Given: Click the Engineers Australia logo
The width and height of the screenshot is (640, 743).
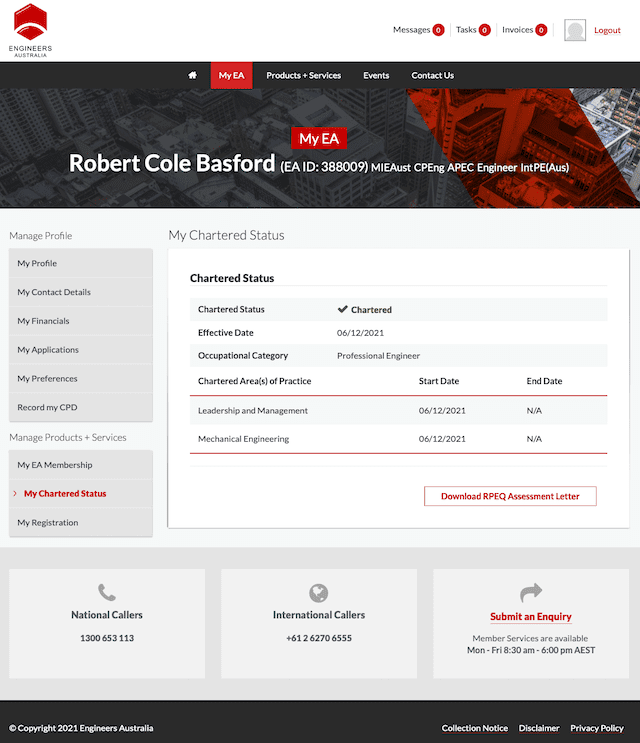Looking at the screenshot, I should click(30, 30).
